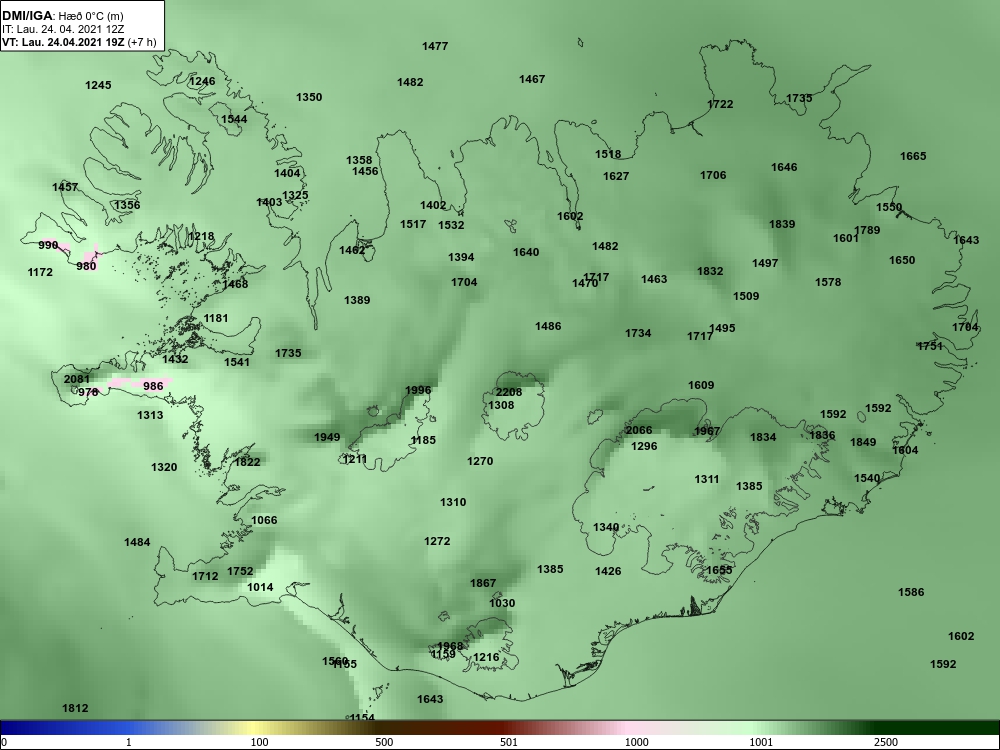Select the map value 1949
Viewport: 1000px width, 750px height.
point(327,437)
